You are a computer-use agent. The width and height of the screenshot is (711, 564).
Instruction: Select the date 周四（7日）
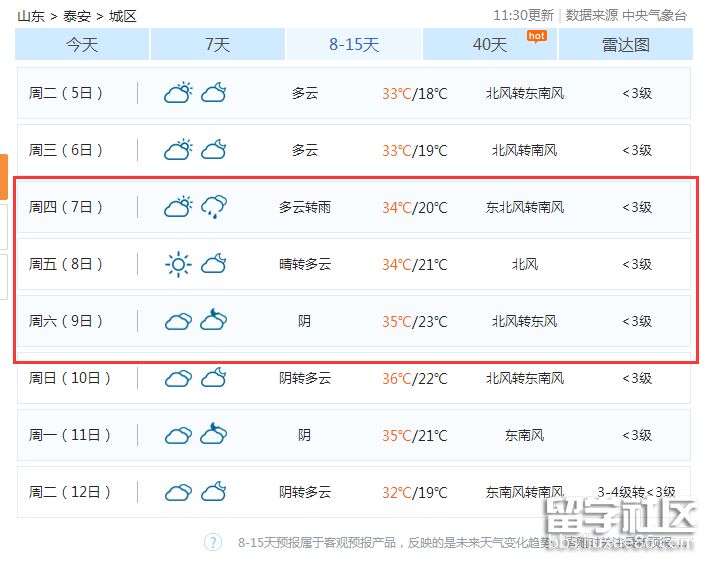(66, 208)
